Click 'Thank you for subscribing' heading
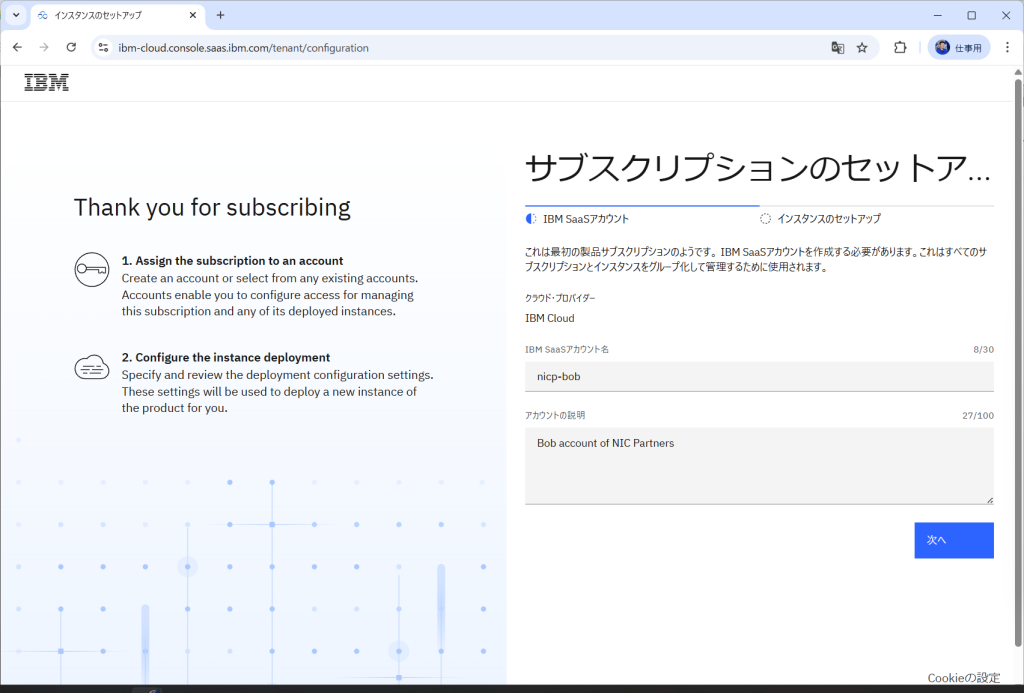Image resolution: width=1024 pixels, height=693 pixels. pos(212,207)
